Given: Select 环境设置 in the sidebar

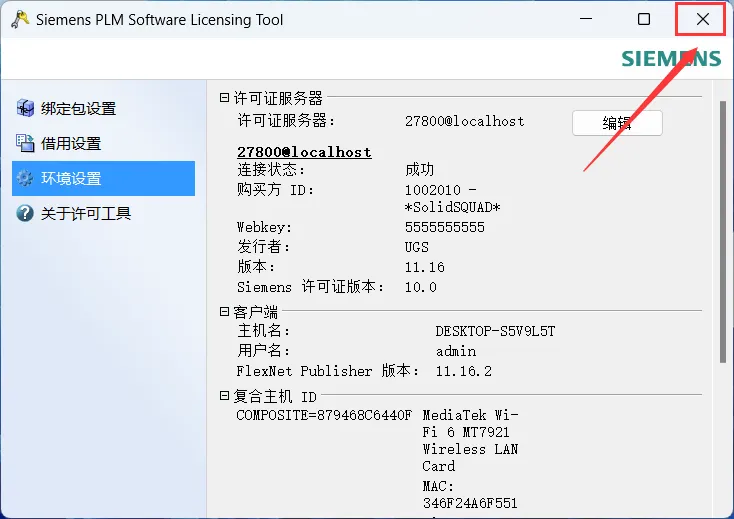Looking at the screenshot, I should point(103,178).
